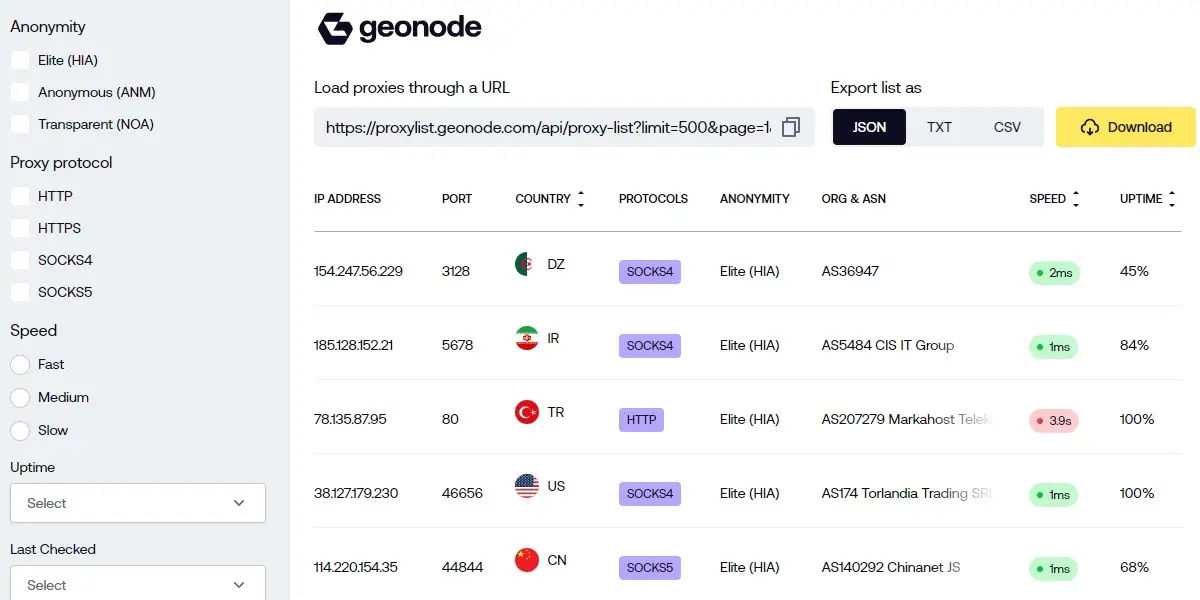Copy the proxy list URL using copy icon

point(791,127)
